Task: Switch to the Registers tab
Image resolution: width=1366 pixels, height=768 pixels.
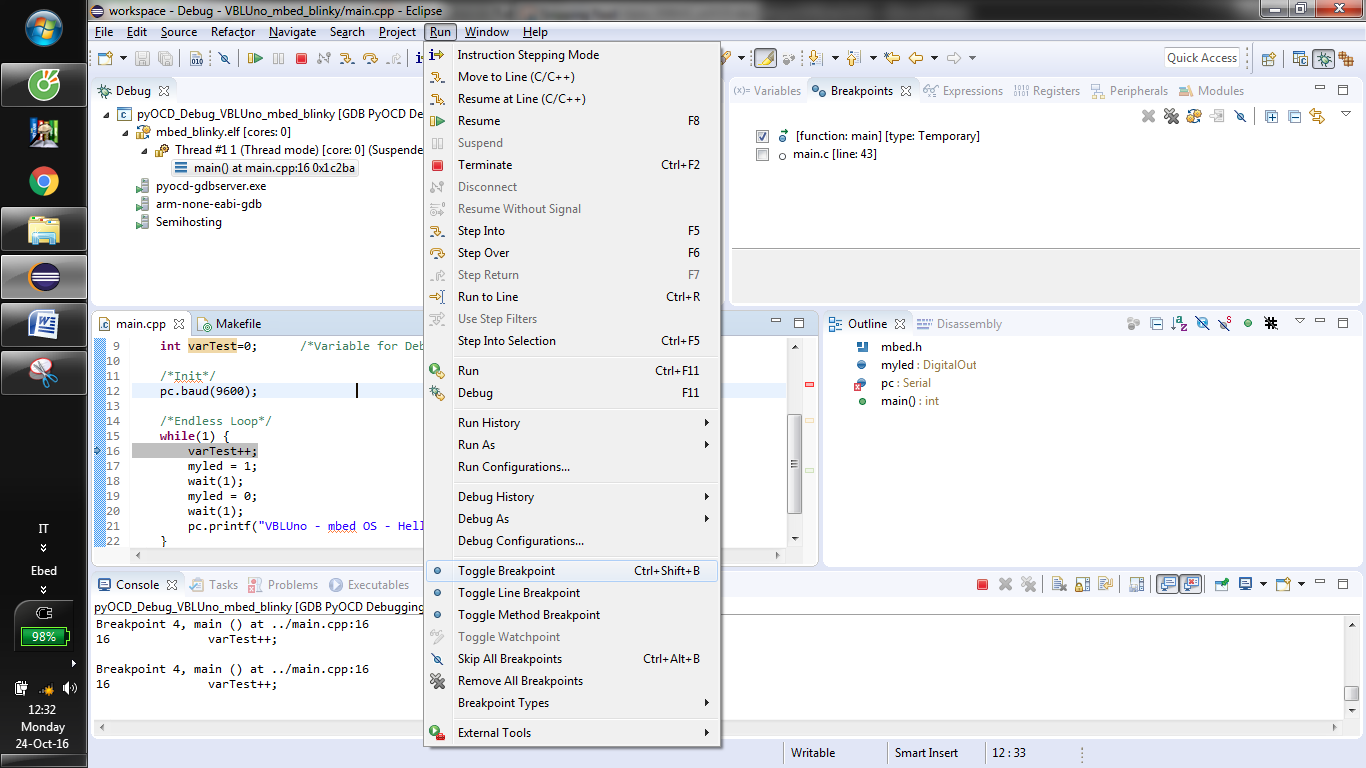Action: 1046,91
